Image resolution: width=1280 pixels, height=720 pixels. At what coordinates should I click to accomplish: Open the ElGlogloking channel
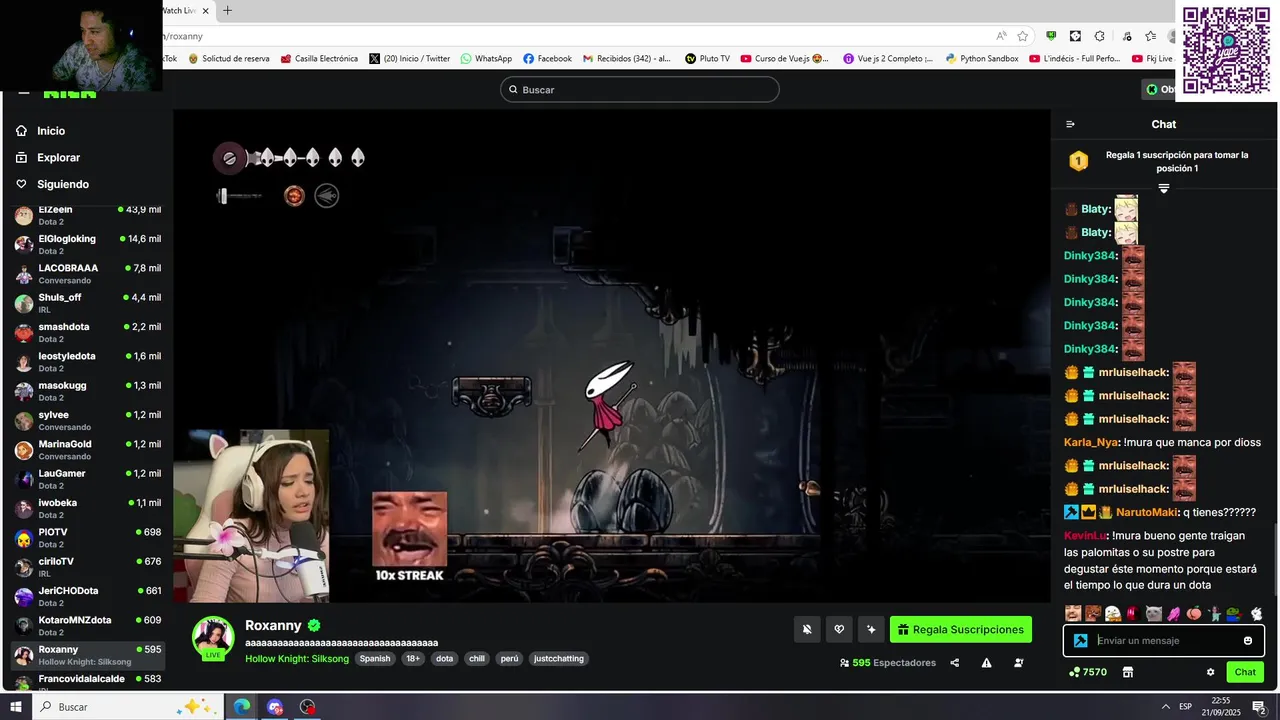tap(87, 245)
